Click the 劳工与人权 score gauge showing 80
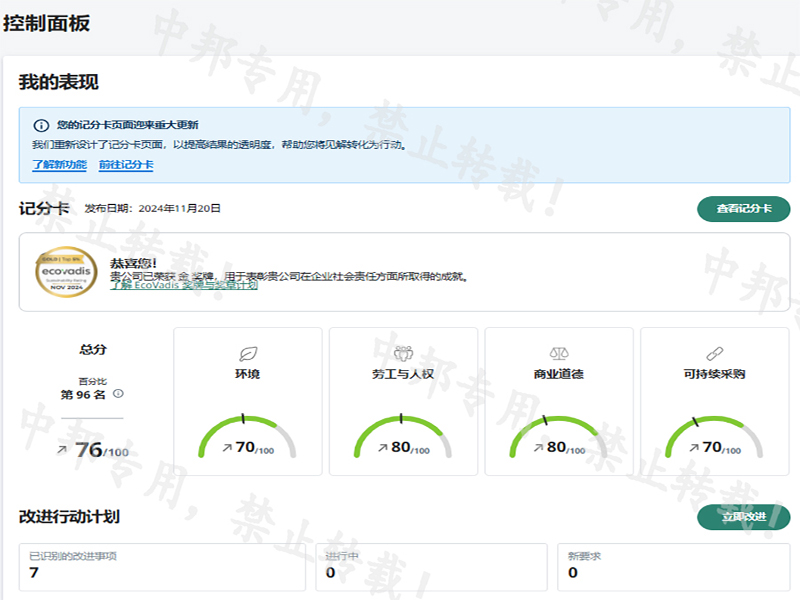This screenshot has width=800, height=600. (403, 438)
